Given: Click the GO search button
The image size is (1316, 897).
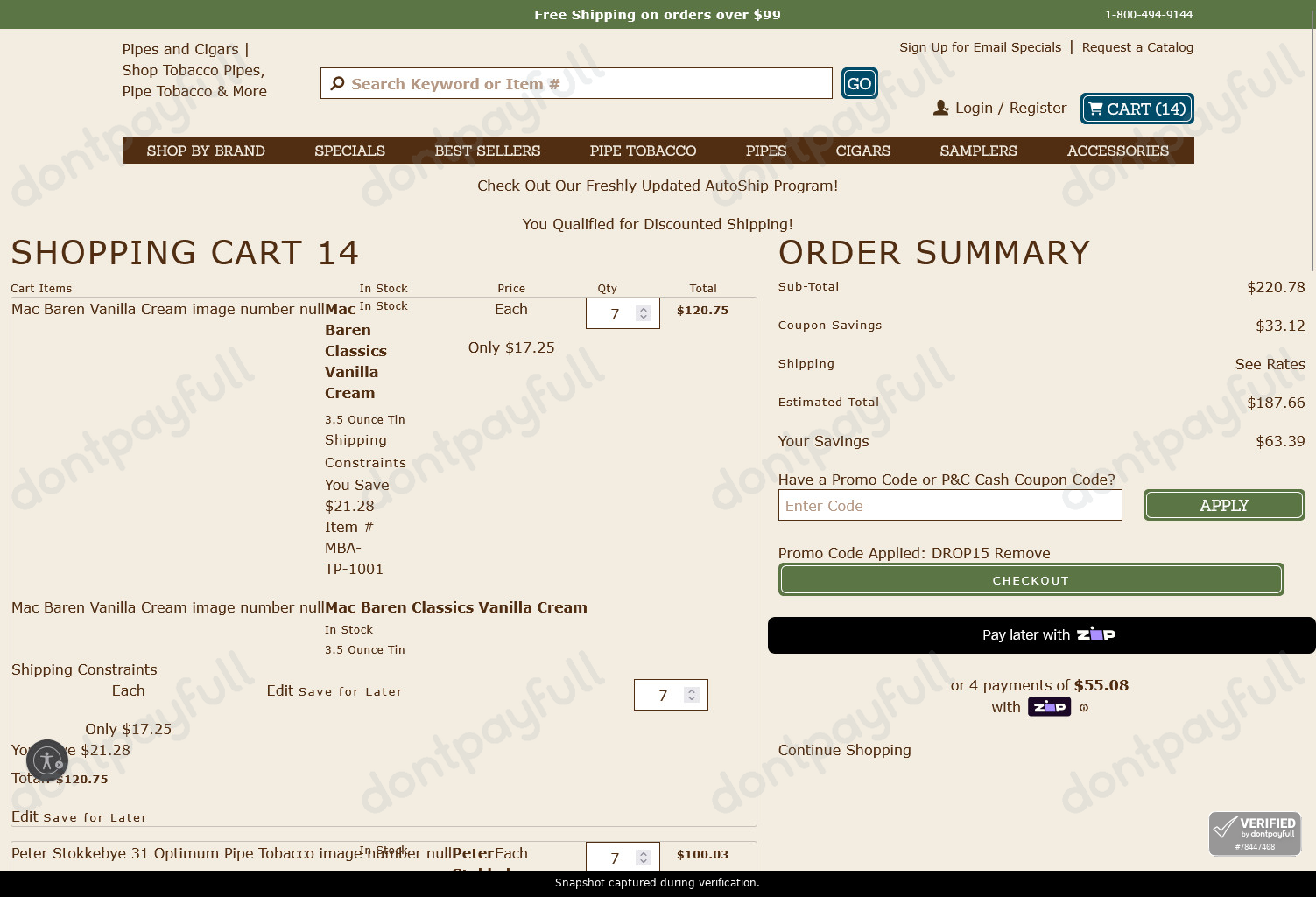Looking at the screenshot, I should [x=859, y=83].
